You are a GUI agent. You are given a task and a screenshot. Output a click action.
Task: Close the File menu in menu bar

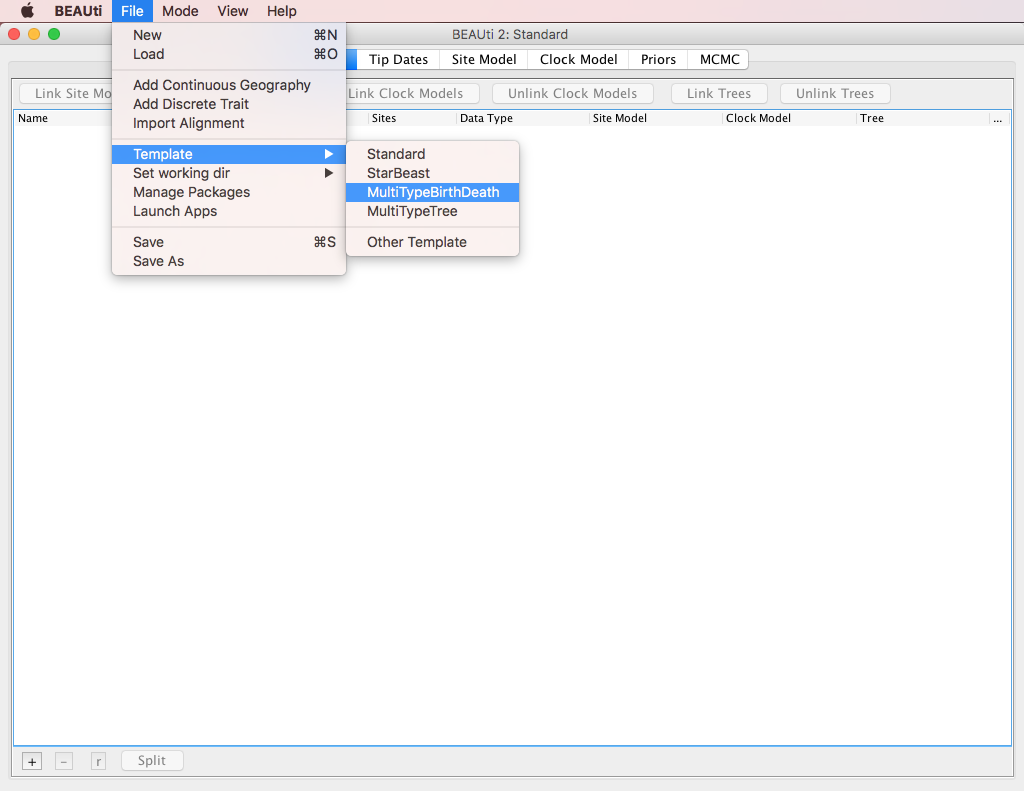click(132, 11)
